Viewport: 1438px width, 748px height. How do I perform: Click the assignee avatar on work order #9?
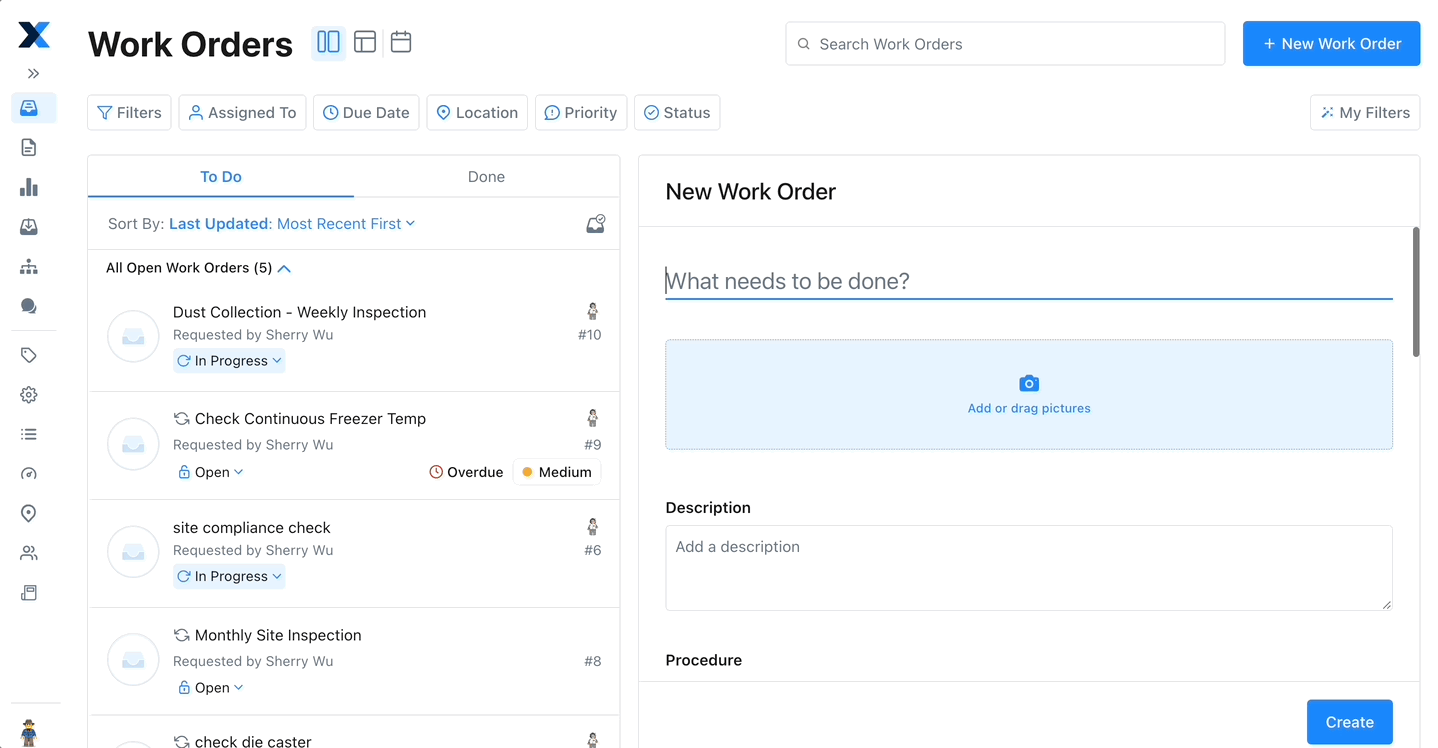click(593, 418)
